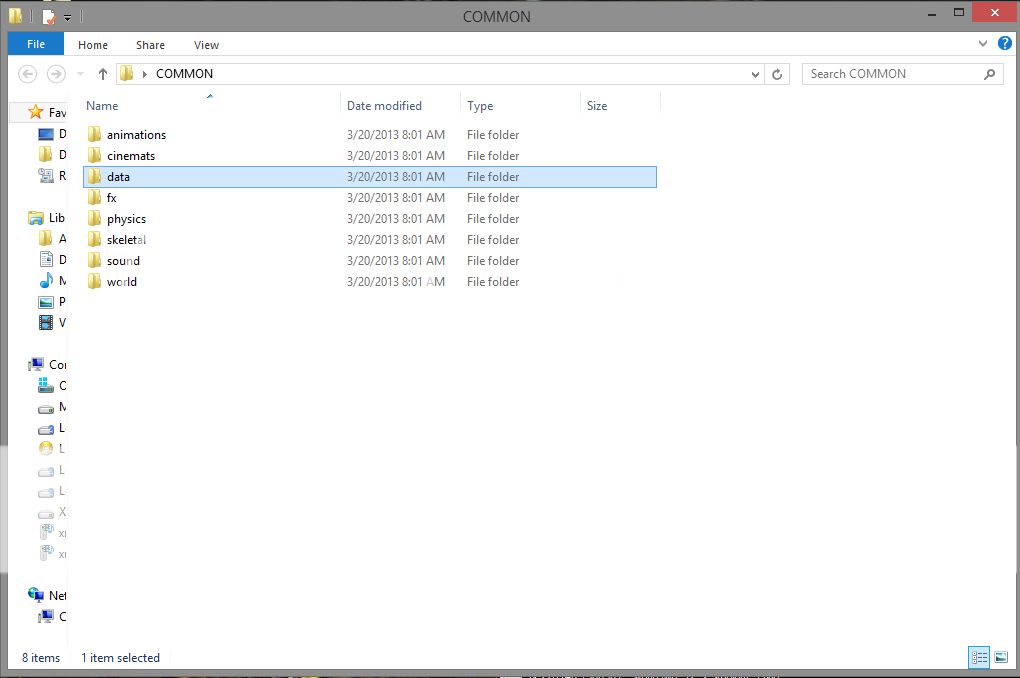Click the Search COMMON input field

[890, 74]
